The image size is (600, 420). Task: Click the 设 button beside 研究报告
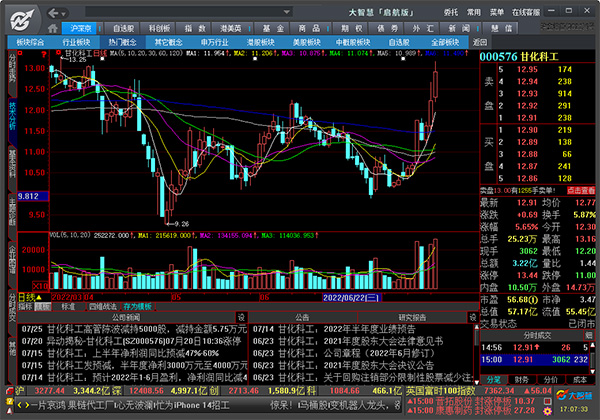tap(473, 317)
